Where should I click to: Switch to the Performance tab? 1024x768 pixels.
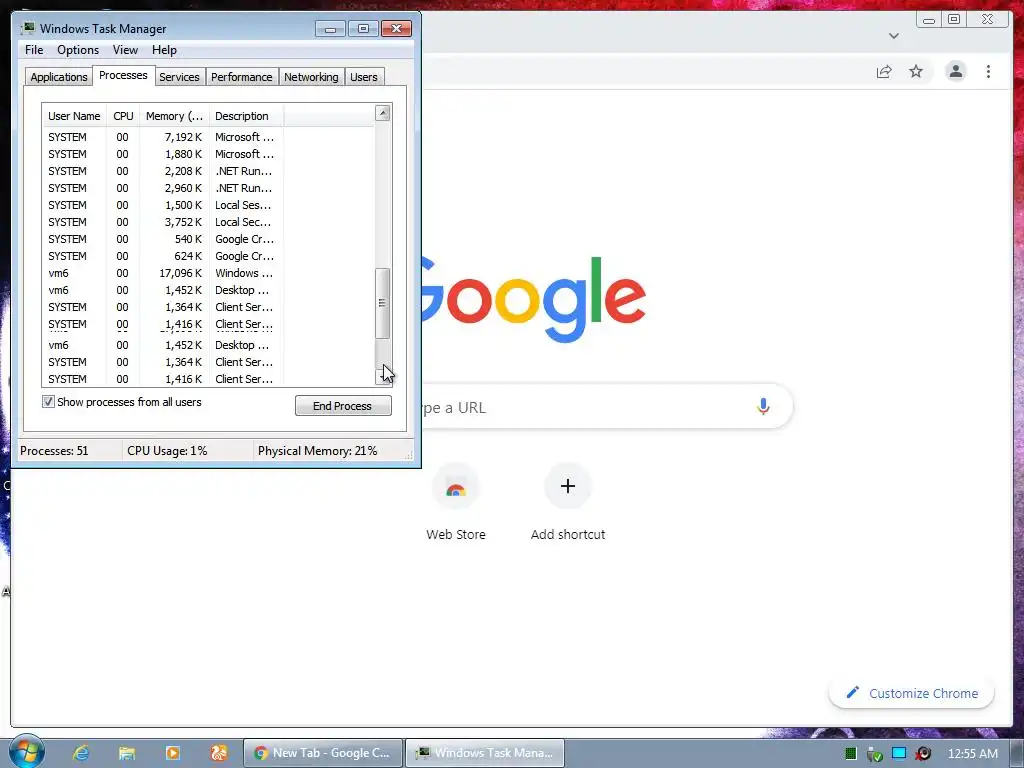pyautogui.click(x=241, y=77)
